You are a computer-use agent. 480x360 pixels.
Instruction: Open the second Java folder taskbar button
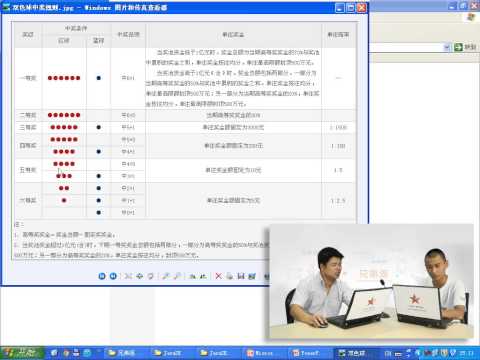[218, 353]
